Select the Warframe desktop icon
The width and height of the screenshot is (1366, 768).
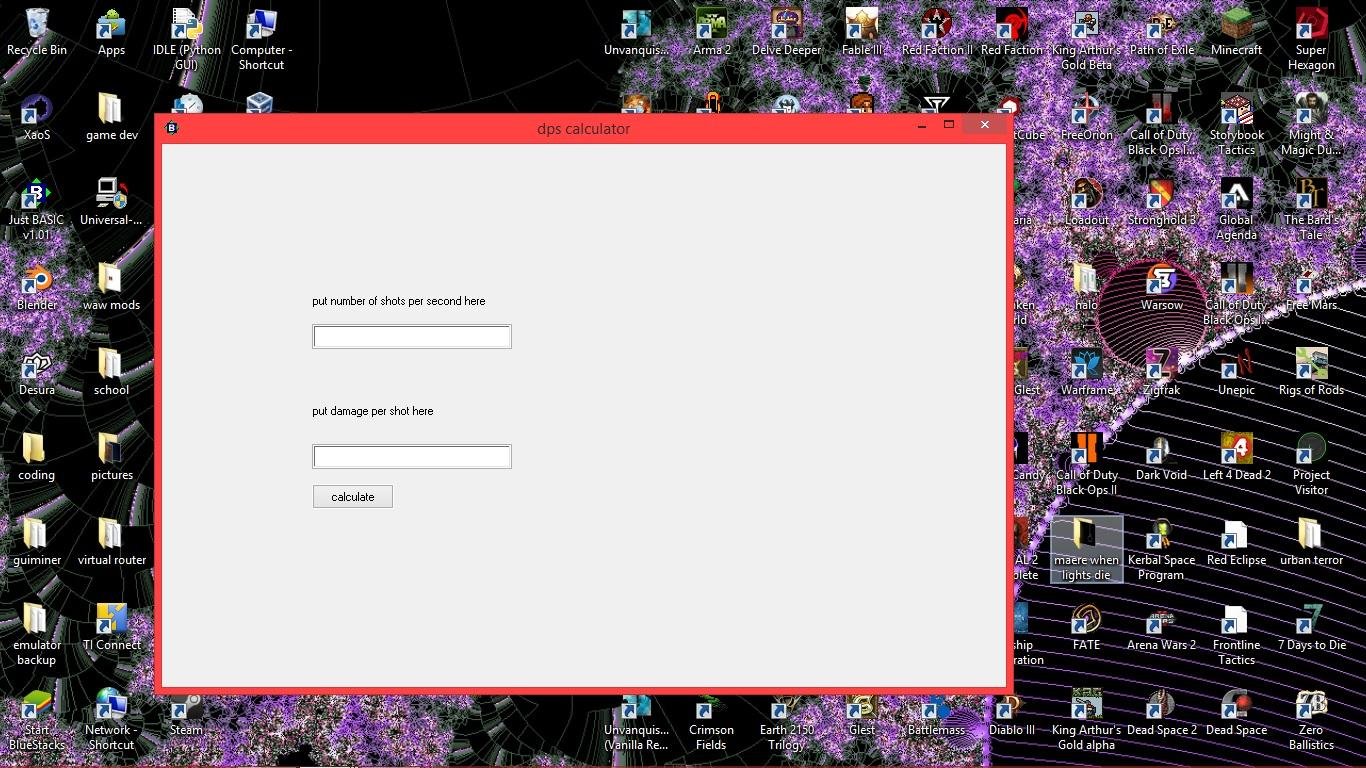click(1087, 372)
